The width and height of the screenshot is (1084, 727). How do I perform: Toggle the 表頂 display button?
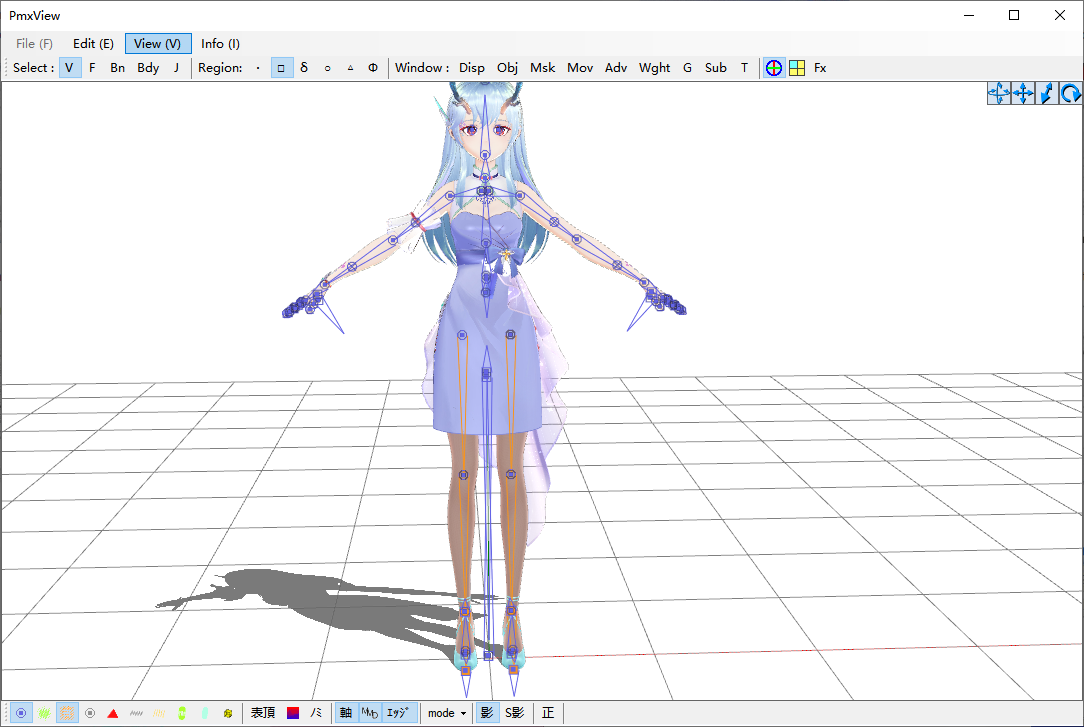coord(263,713)
